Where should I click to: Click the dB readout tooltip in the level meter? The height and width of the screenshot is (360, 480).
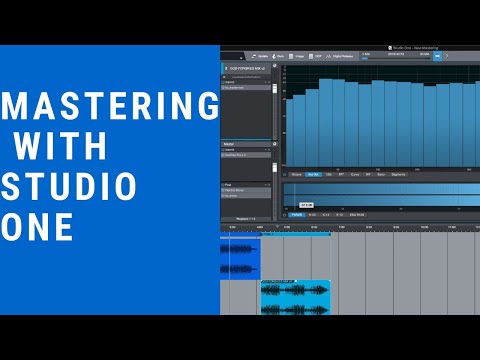click(306, 205)
